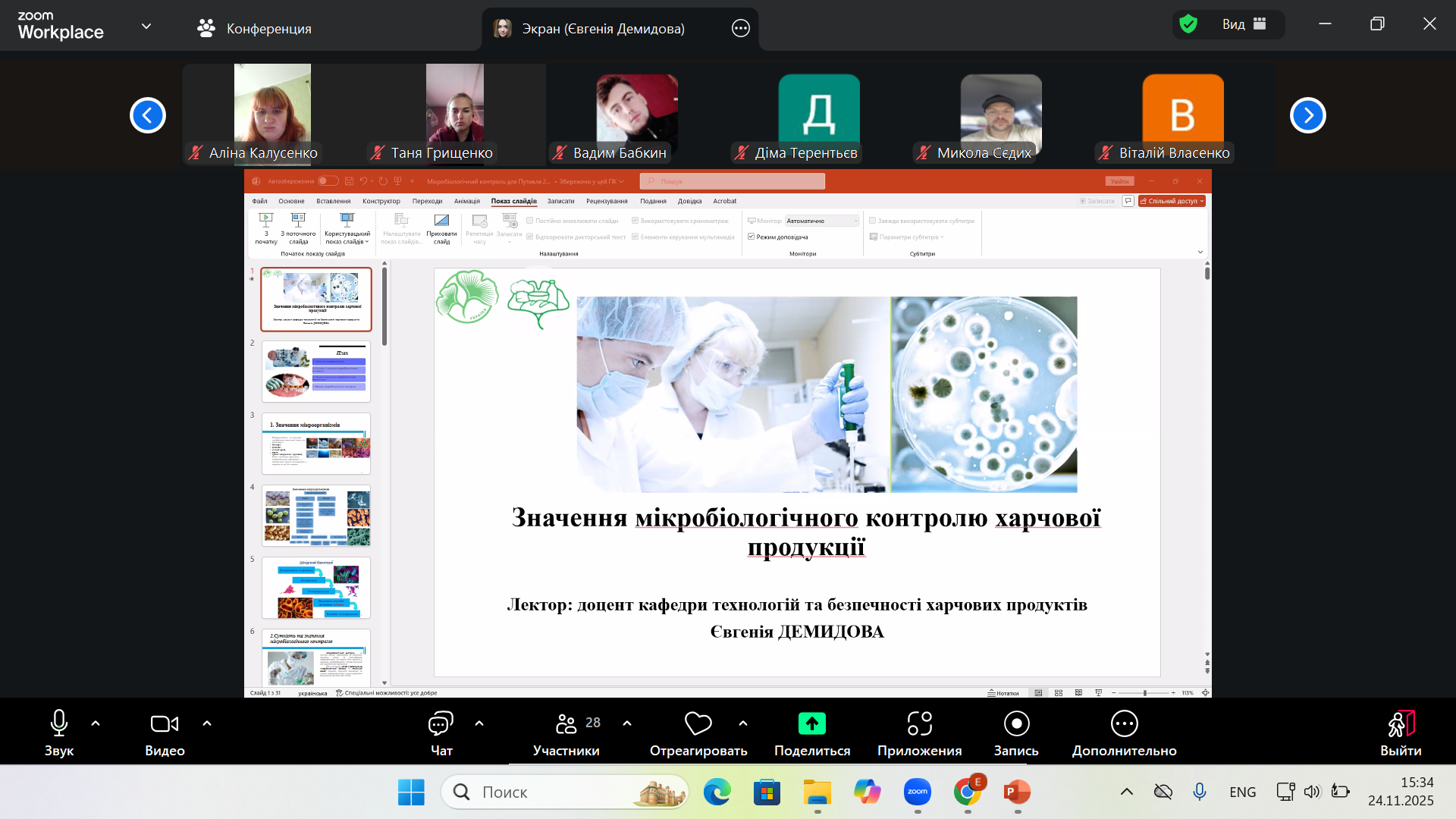Show previous participants with left arrow
This screenshot has width=1456, height=819.
148,115
